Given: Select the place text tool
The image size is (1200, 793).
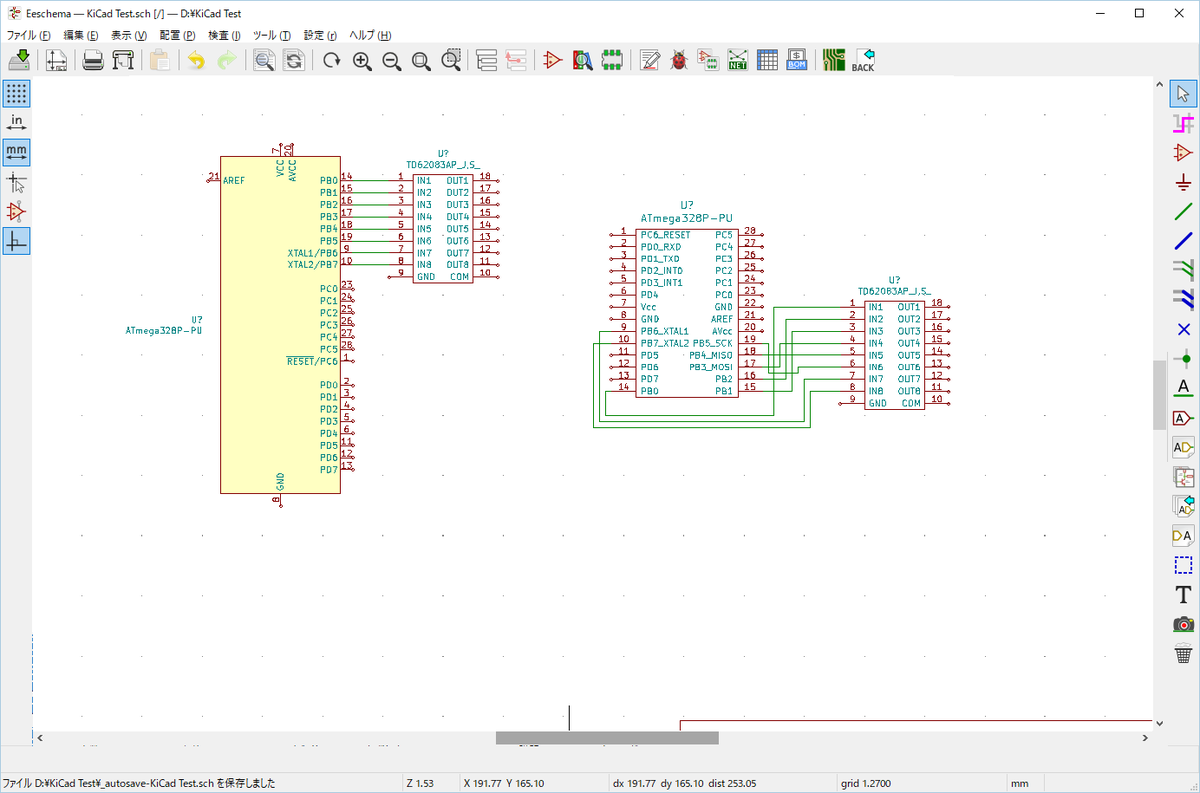Looking at the screenshot, I should coord(1184,595).
